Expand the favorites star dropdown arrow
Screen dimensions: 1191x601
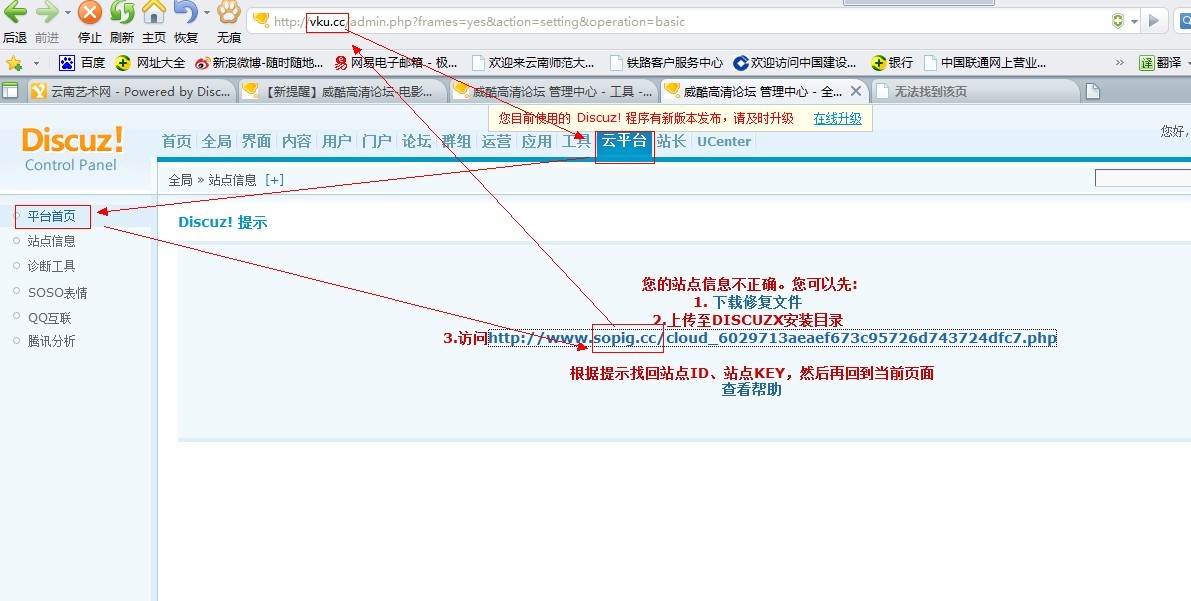[x=36, y=63]
